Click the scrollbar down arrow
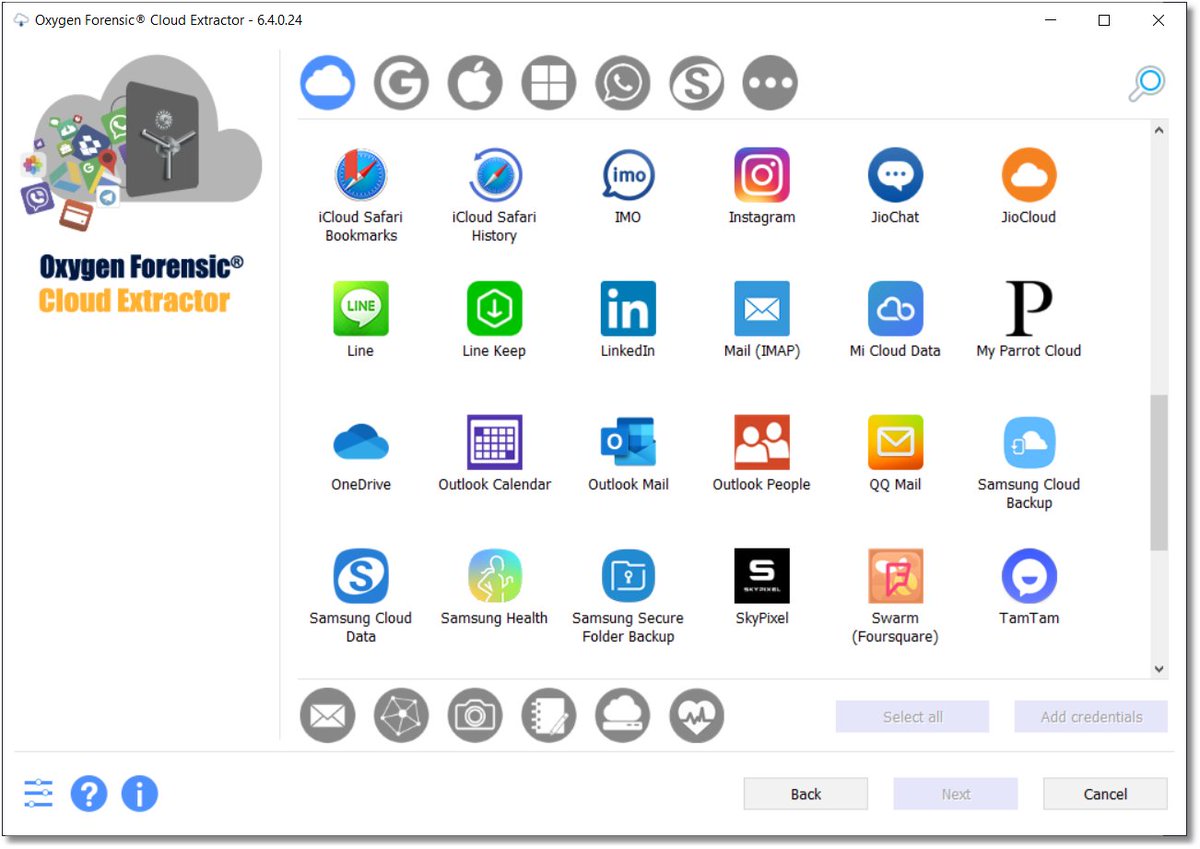1200x849 pixels. pos(1159,669)
